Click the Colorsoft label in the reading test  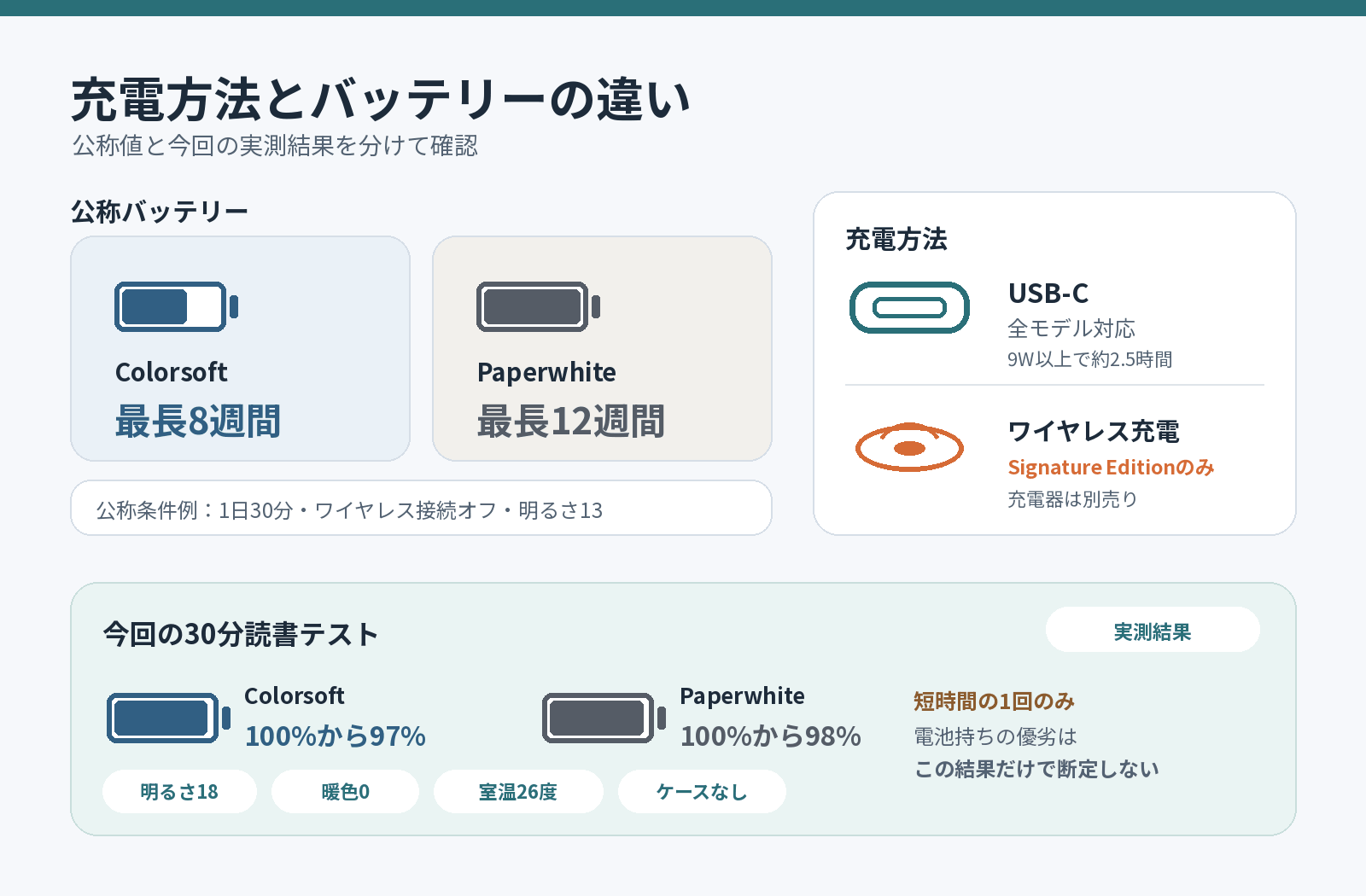pos(295,696)
